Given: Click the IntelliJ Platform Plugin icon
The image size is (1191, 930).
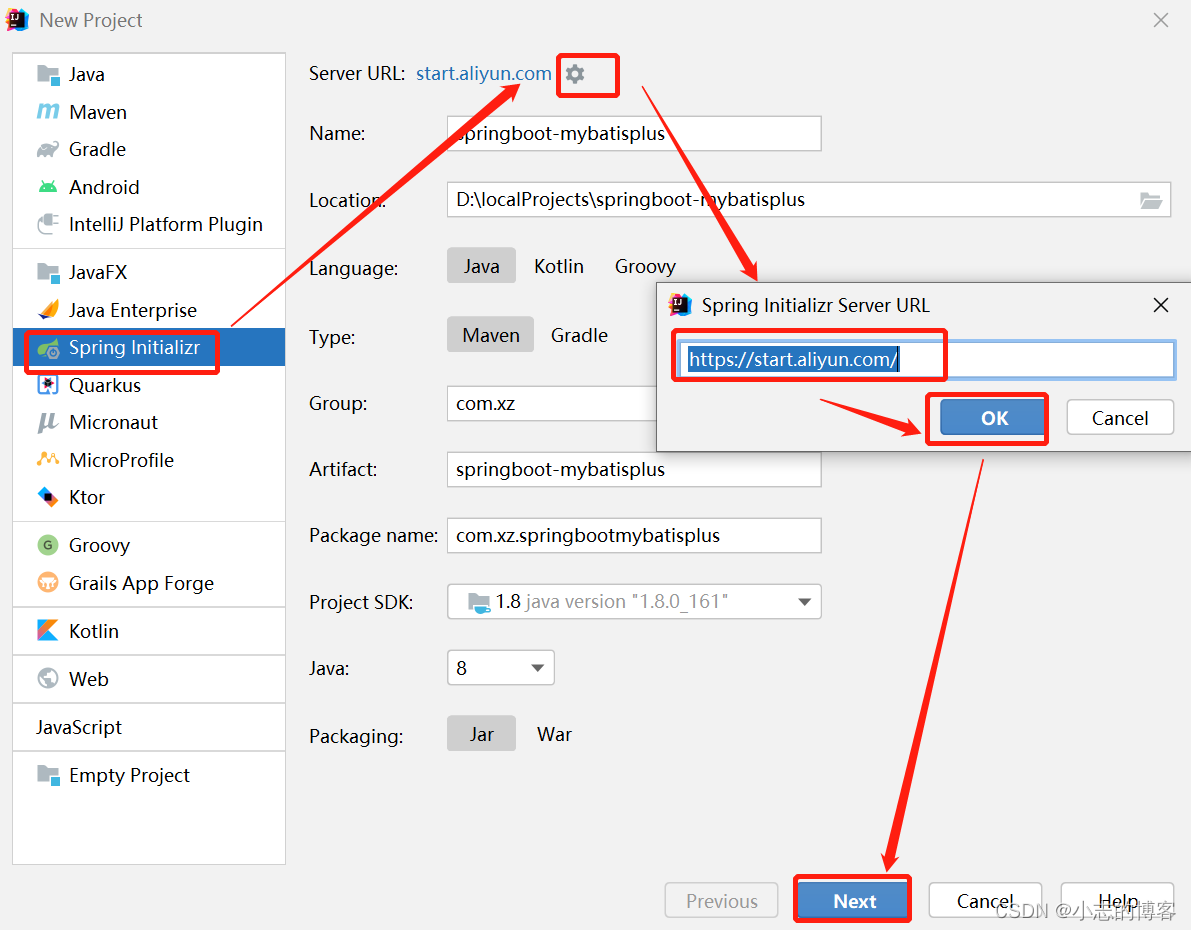Looking at the screenshot, I should tap(49, 224).
